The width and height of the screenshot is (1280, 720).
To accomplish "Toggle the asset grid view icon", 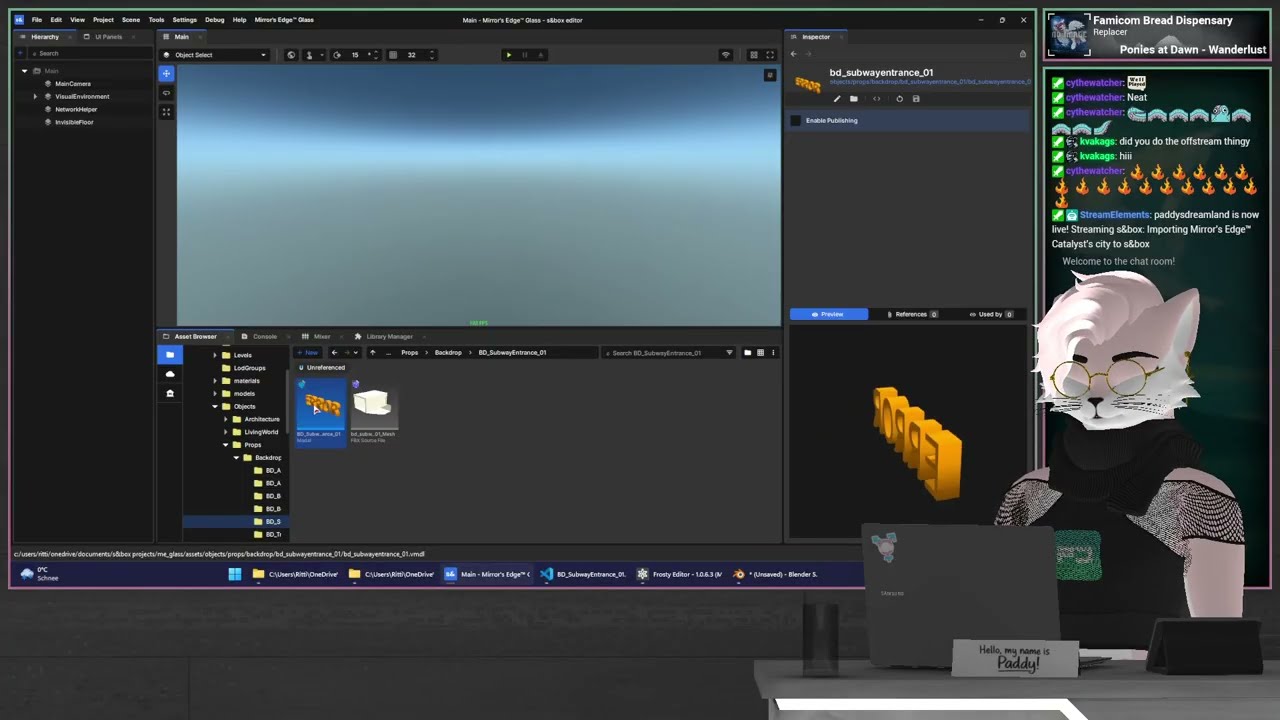I will pos(760,353).
